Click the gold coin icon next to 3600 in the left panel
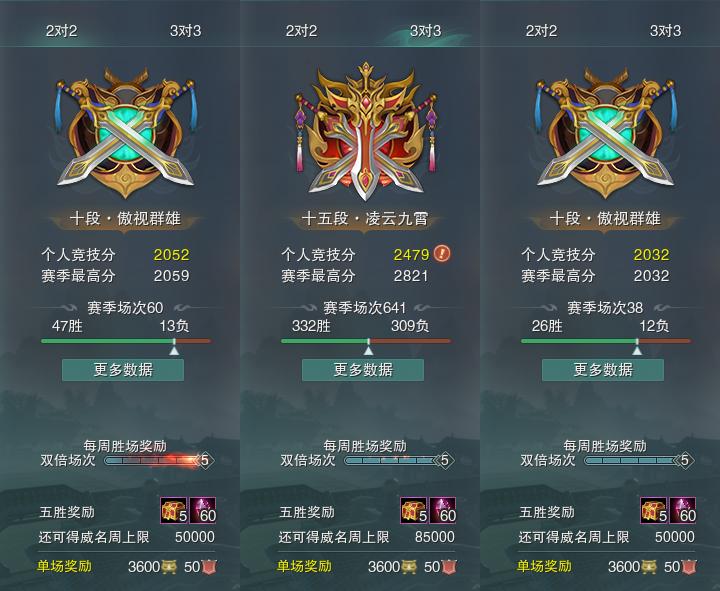The width and height of the screenshot is (720, 591). (169, 567)
